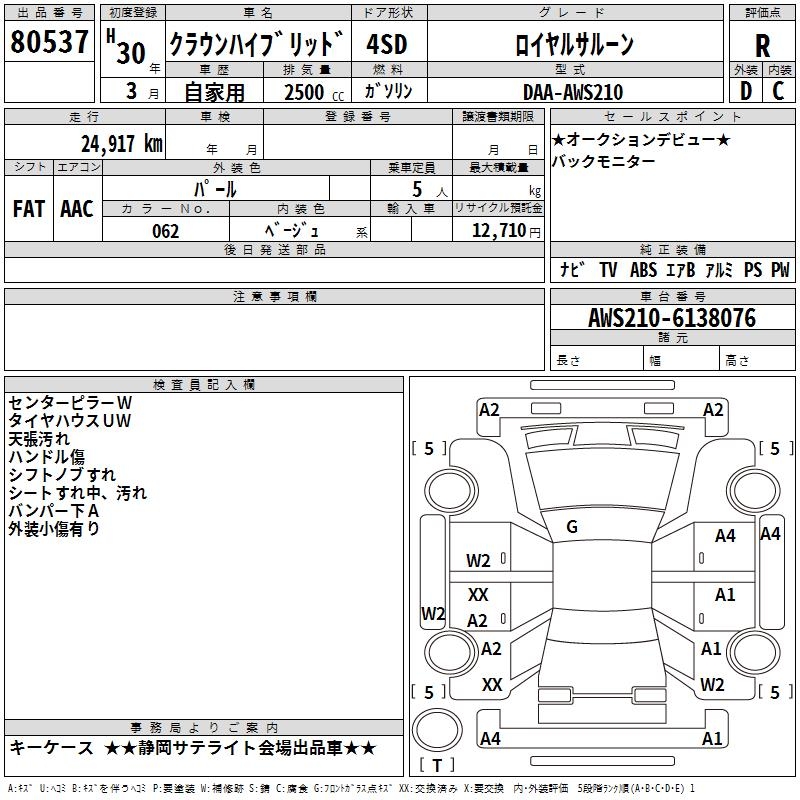Click the キーケース office notice text
The image size is (800, 800).
pos(52,748)
